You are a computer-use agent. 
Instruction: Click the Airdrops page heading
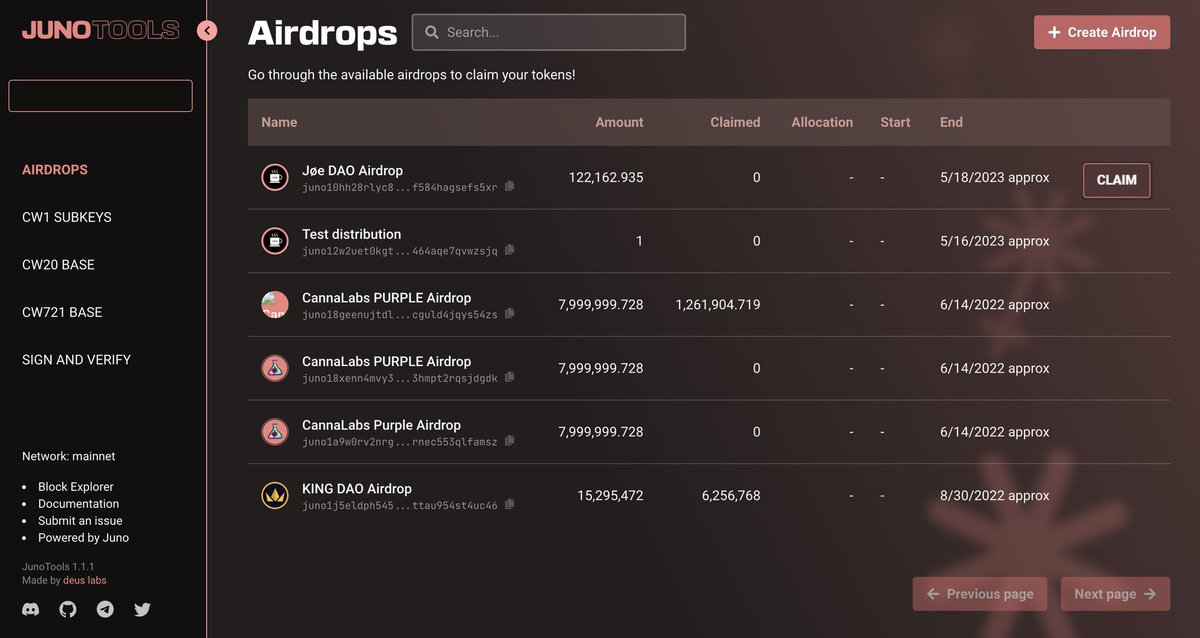(x=322, y=32)
